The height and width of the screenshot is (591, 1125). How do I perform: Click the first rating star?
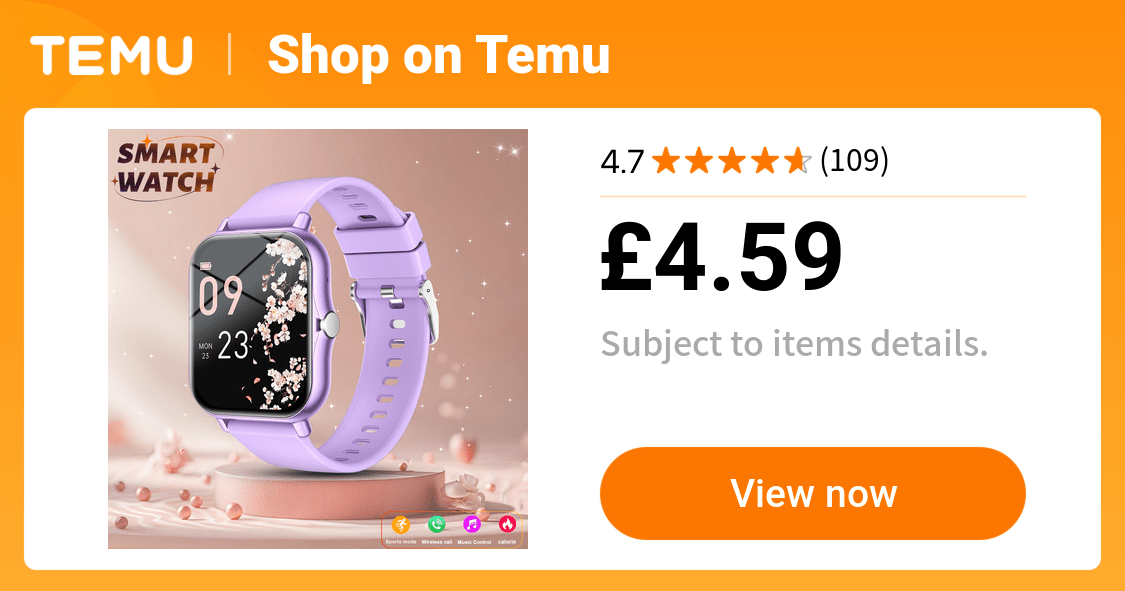(666, 161)
